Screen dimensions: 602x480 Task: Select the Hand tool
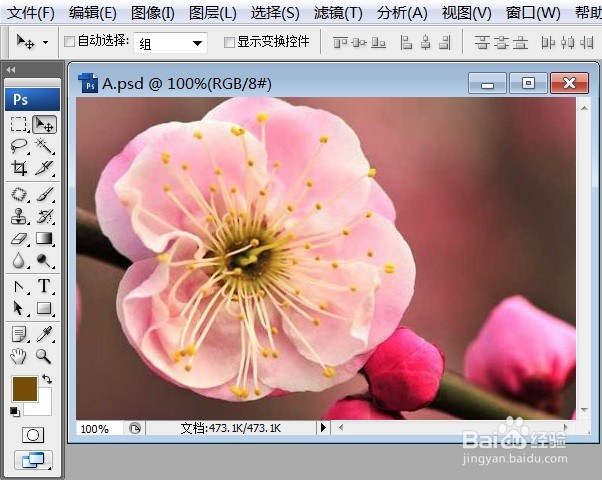[x=19, y=356]
